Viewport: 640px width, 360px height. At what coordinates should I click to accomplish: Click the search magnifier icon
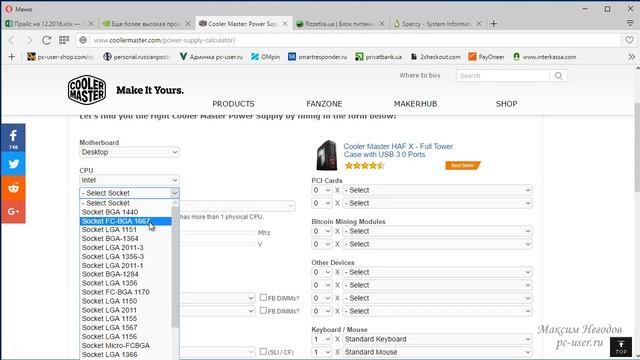(558, 76)
